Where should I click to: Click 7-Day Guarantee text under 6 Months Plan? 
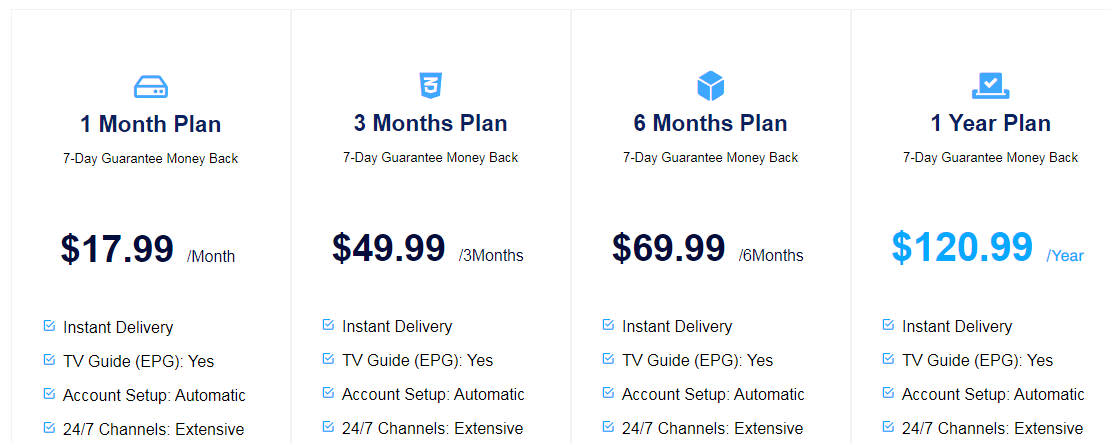[x=710, y=157]
